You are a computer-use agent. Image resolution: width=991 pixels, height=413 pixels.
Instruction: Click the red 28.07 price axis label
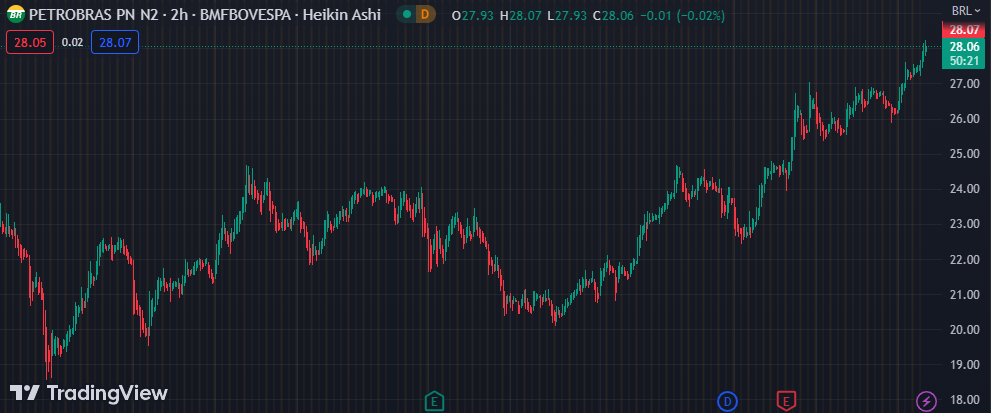(964, 30)
